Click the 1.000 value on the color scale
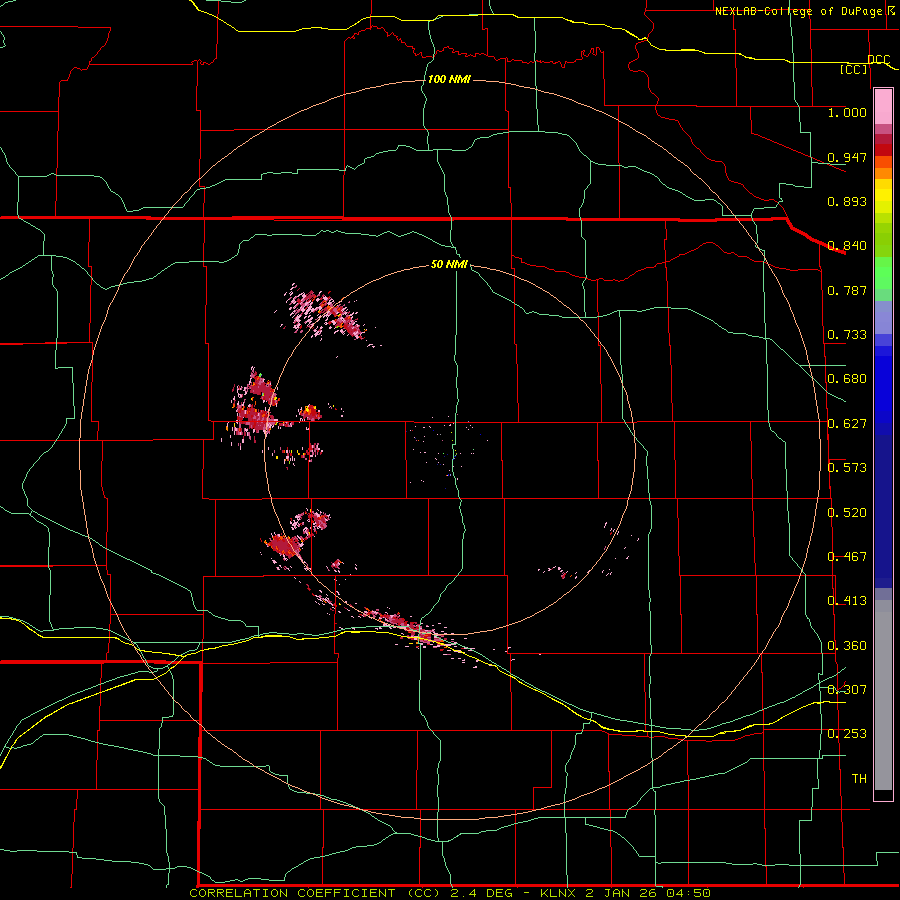This screenshot has width=900, height=900. click(x=847, y=112)
